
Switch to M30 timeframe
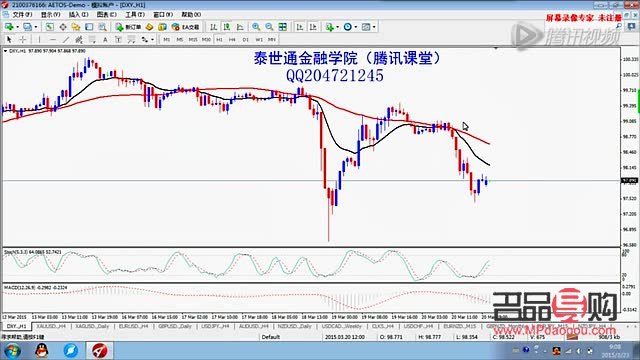pos(206,40)
